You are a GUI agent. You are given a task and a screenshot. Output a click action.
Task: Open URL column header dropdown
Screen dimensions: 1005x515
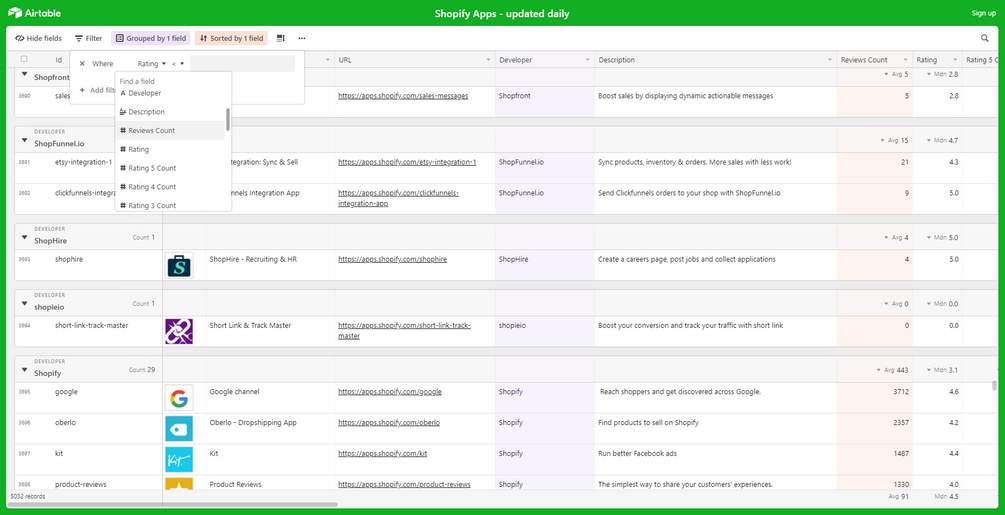tap(488, 60)
